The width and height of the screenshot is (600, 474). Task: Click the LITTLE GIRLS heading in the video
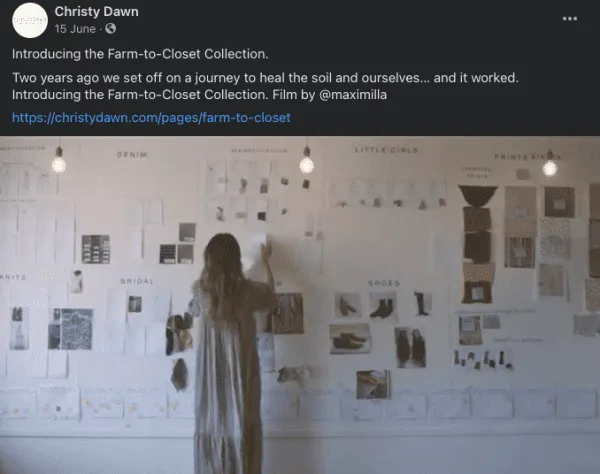[x=386, y=150]
